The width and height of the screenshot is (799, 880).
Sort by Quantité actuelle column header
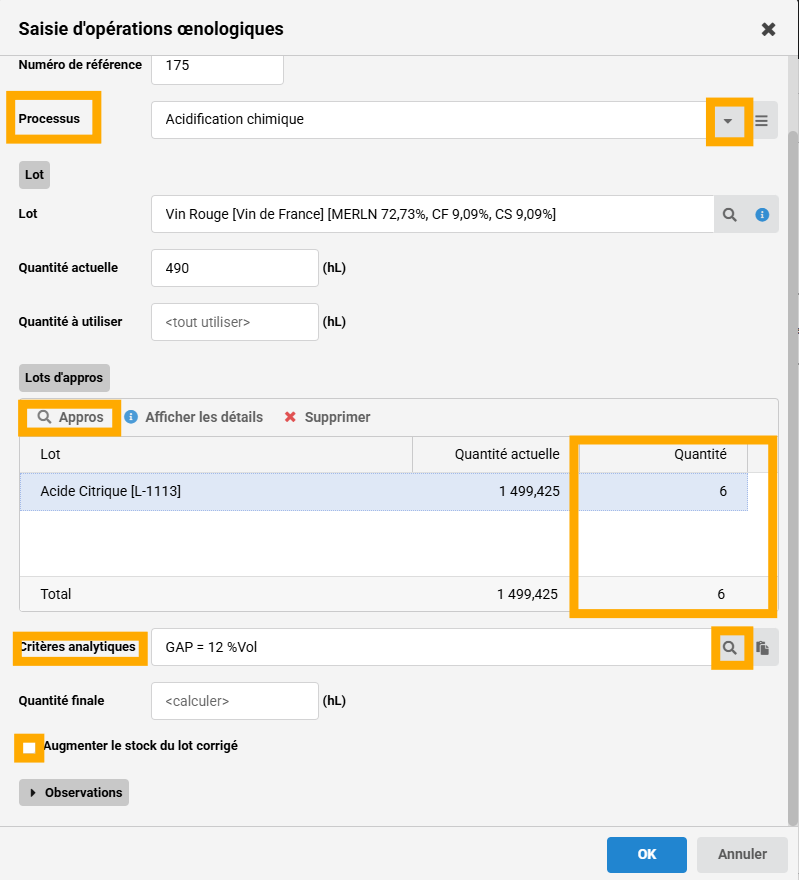pos(495,454)
